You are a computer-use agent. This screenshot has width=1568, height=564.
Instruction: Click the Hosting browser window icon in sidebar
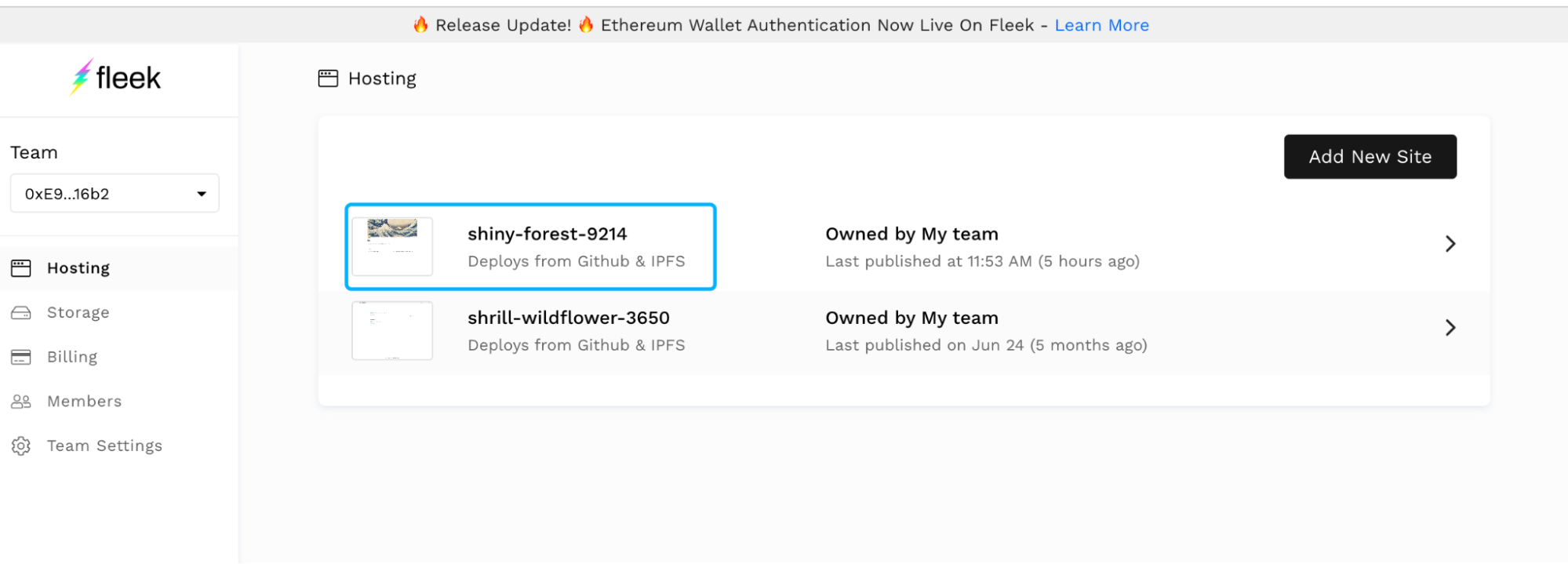point(21,268)
